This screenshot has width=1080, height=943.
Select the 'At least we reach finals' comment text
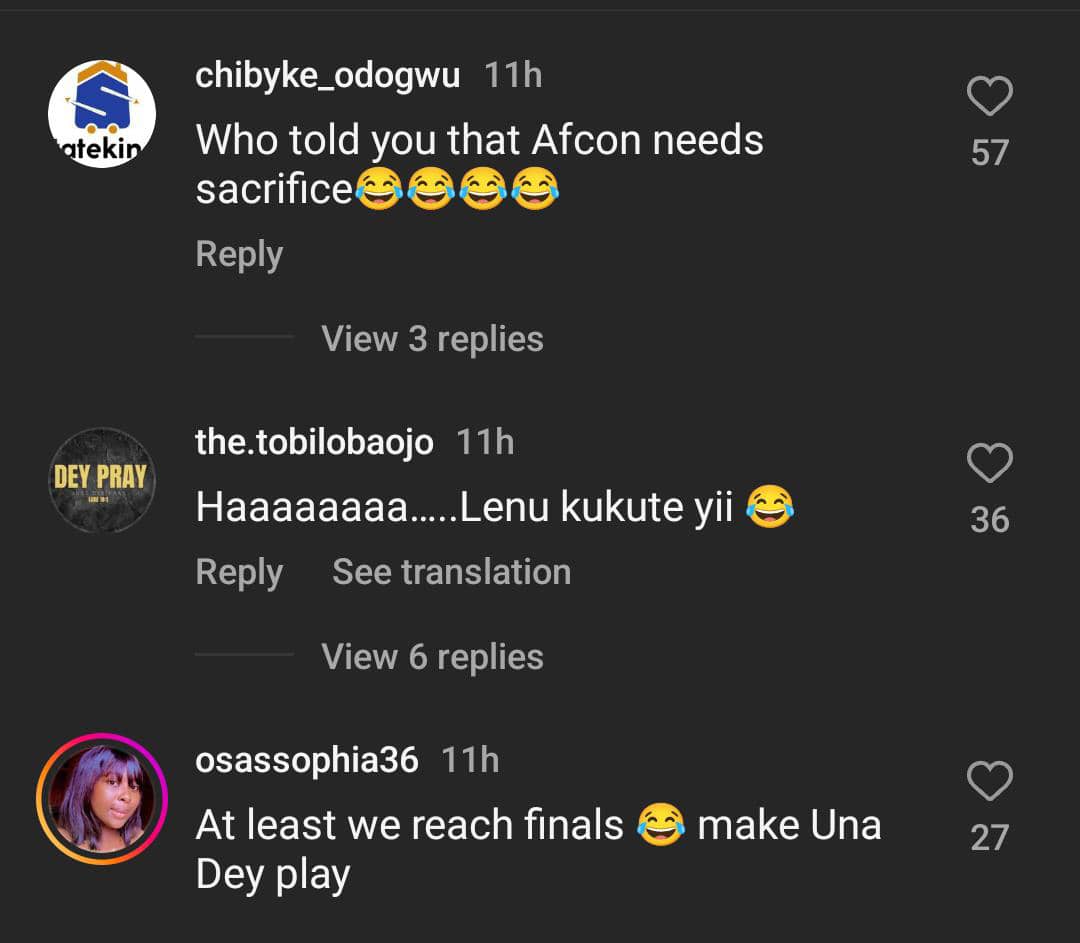tap(539, 849)
